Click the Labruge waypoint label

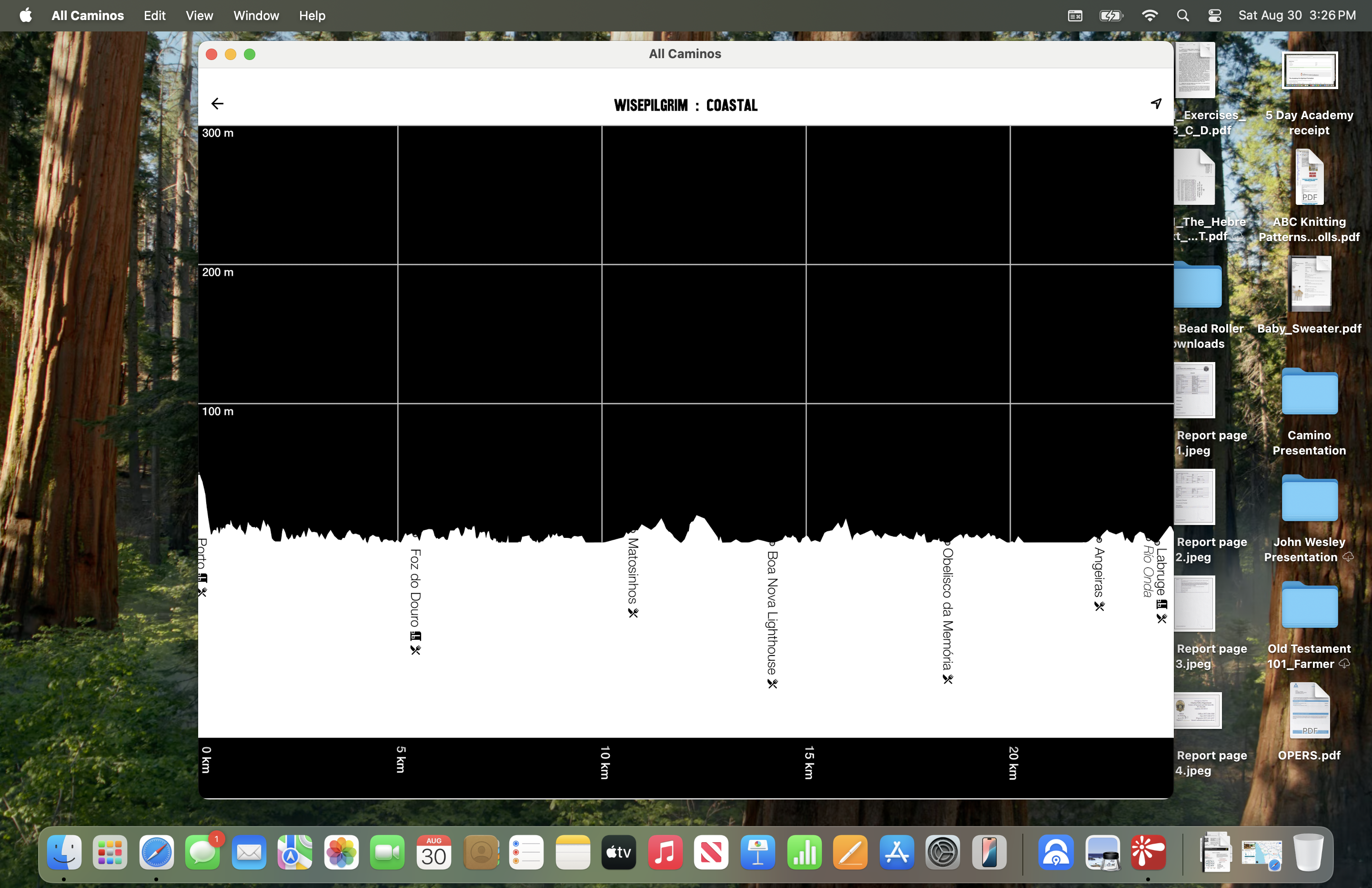click(1161, 572)
